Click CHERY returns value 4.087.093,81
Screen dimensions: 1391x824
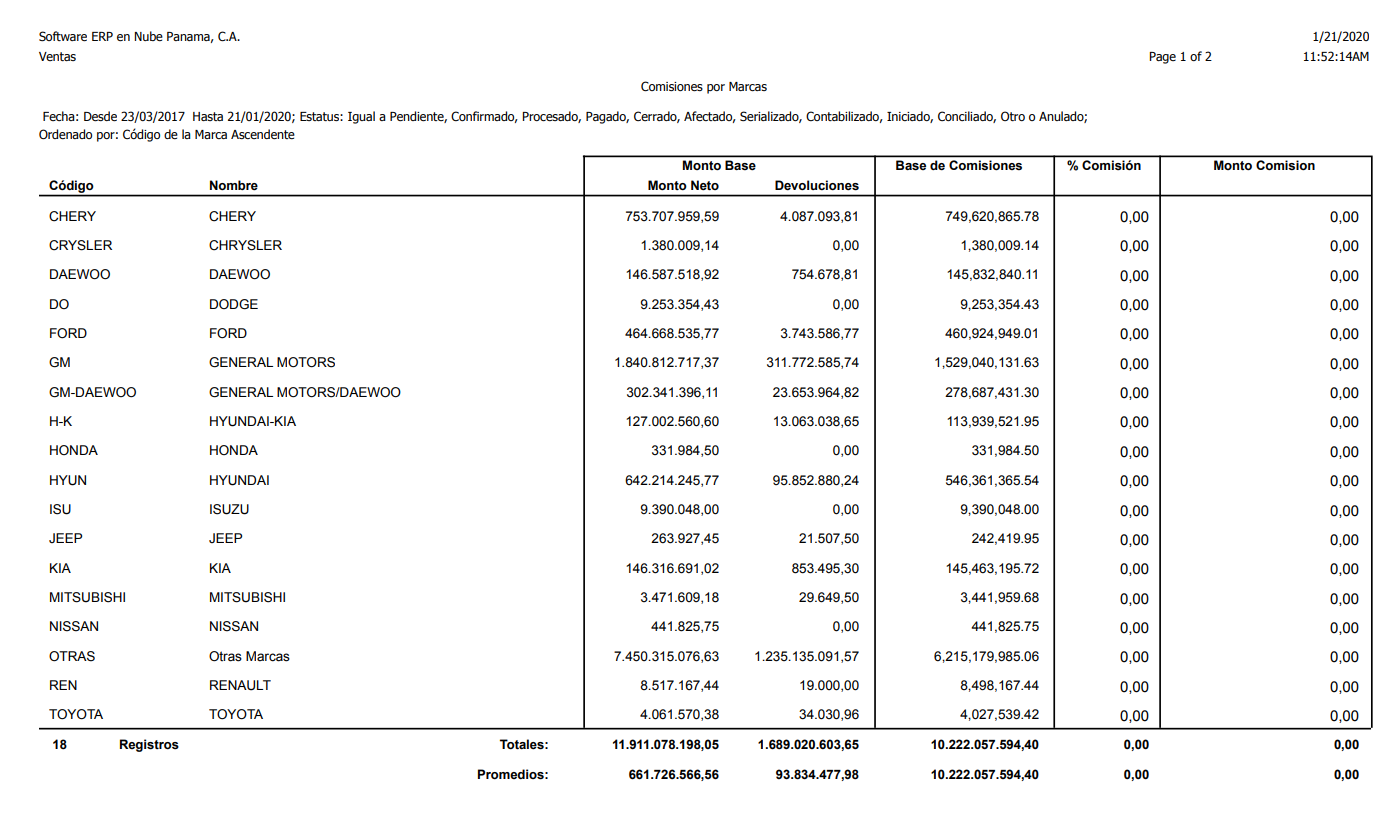[819, 216]
